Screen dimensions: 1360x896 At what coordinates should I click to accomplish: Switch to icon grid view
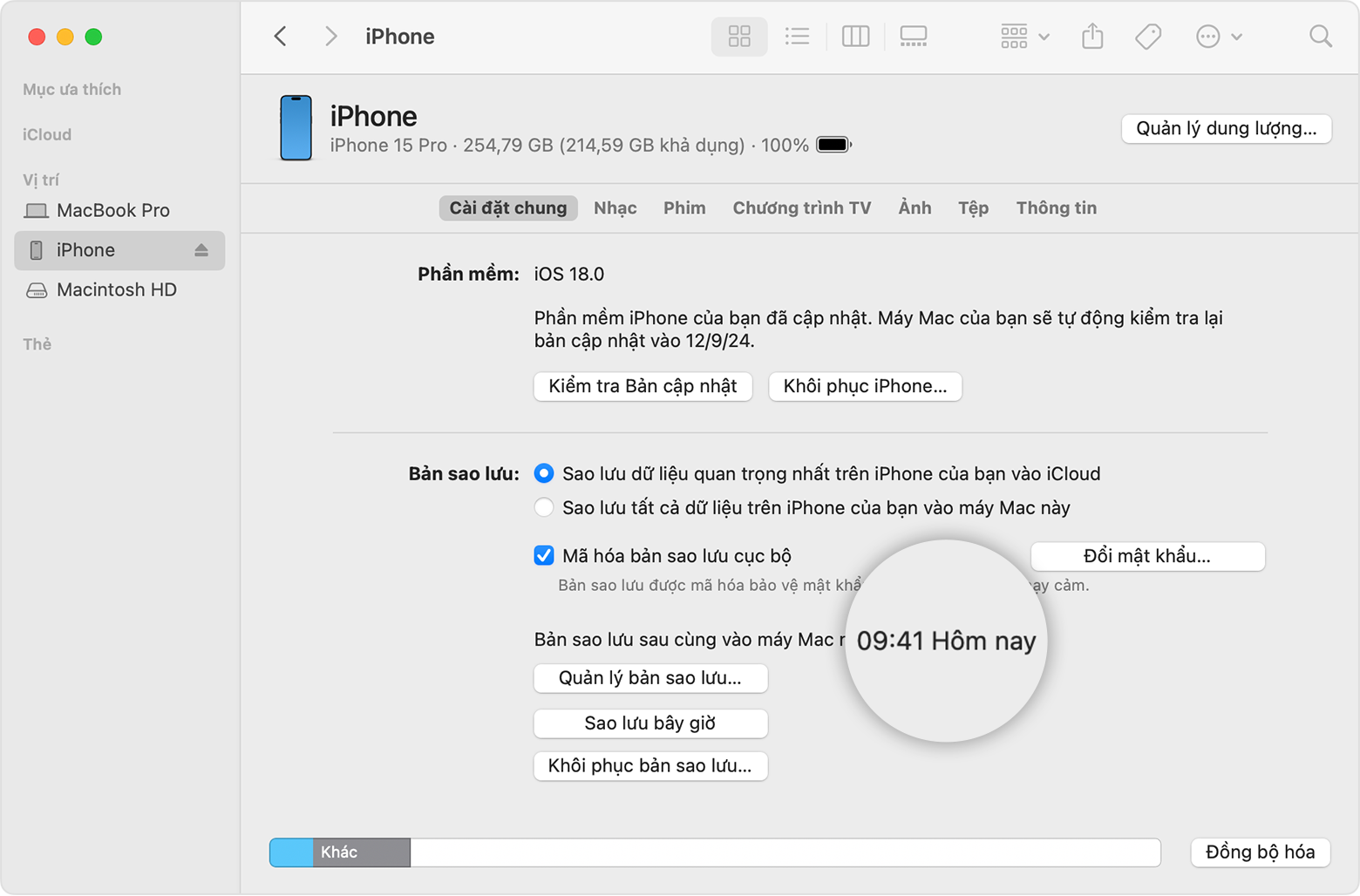click(739, 37)
